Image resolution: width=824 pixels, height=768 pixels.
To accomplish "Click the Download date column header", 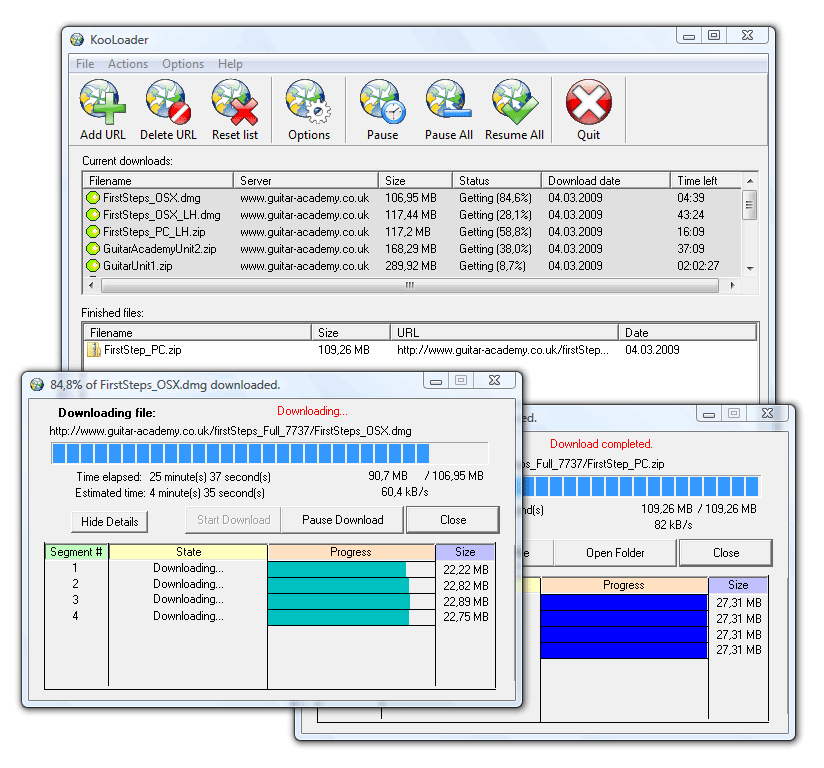I will 606,181.
